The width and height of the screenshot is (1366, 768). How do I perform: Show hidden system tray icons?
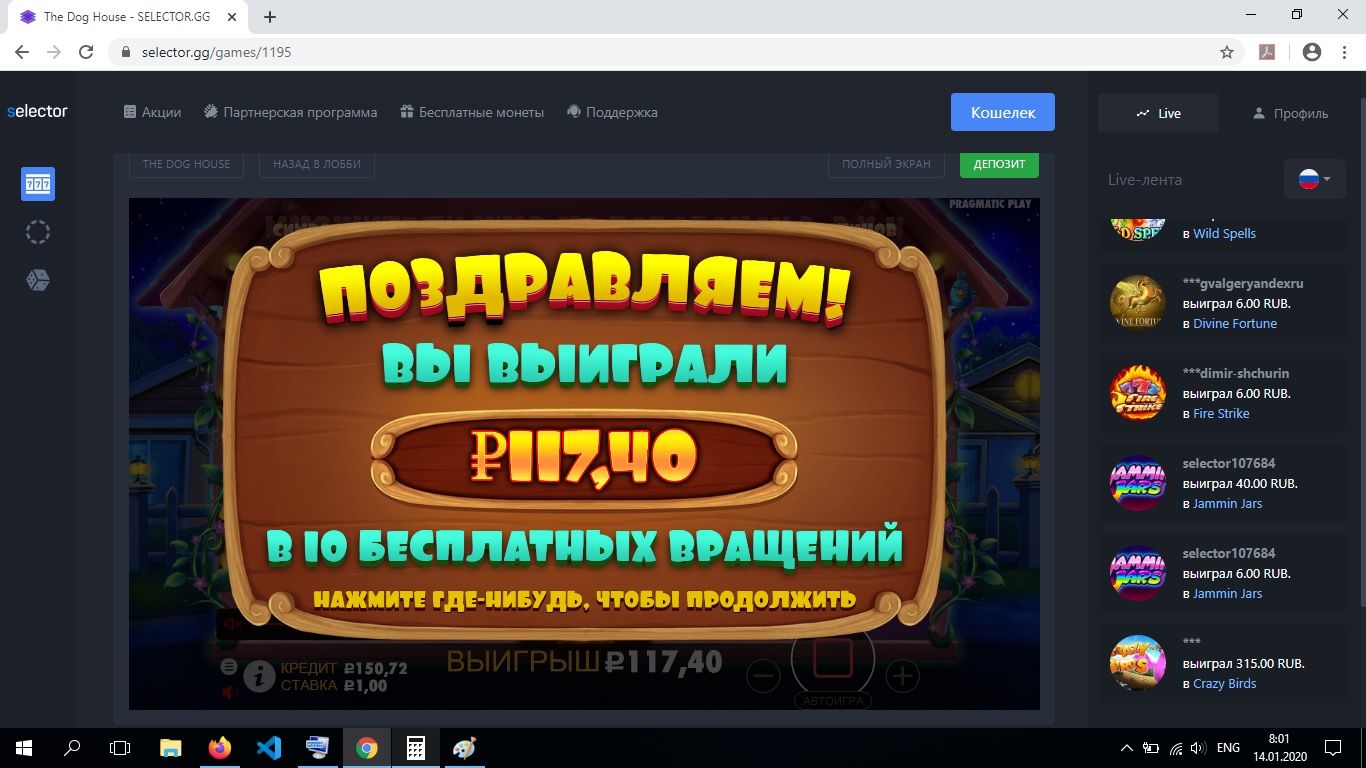pyautogui.click(x=1127, y=748)
